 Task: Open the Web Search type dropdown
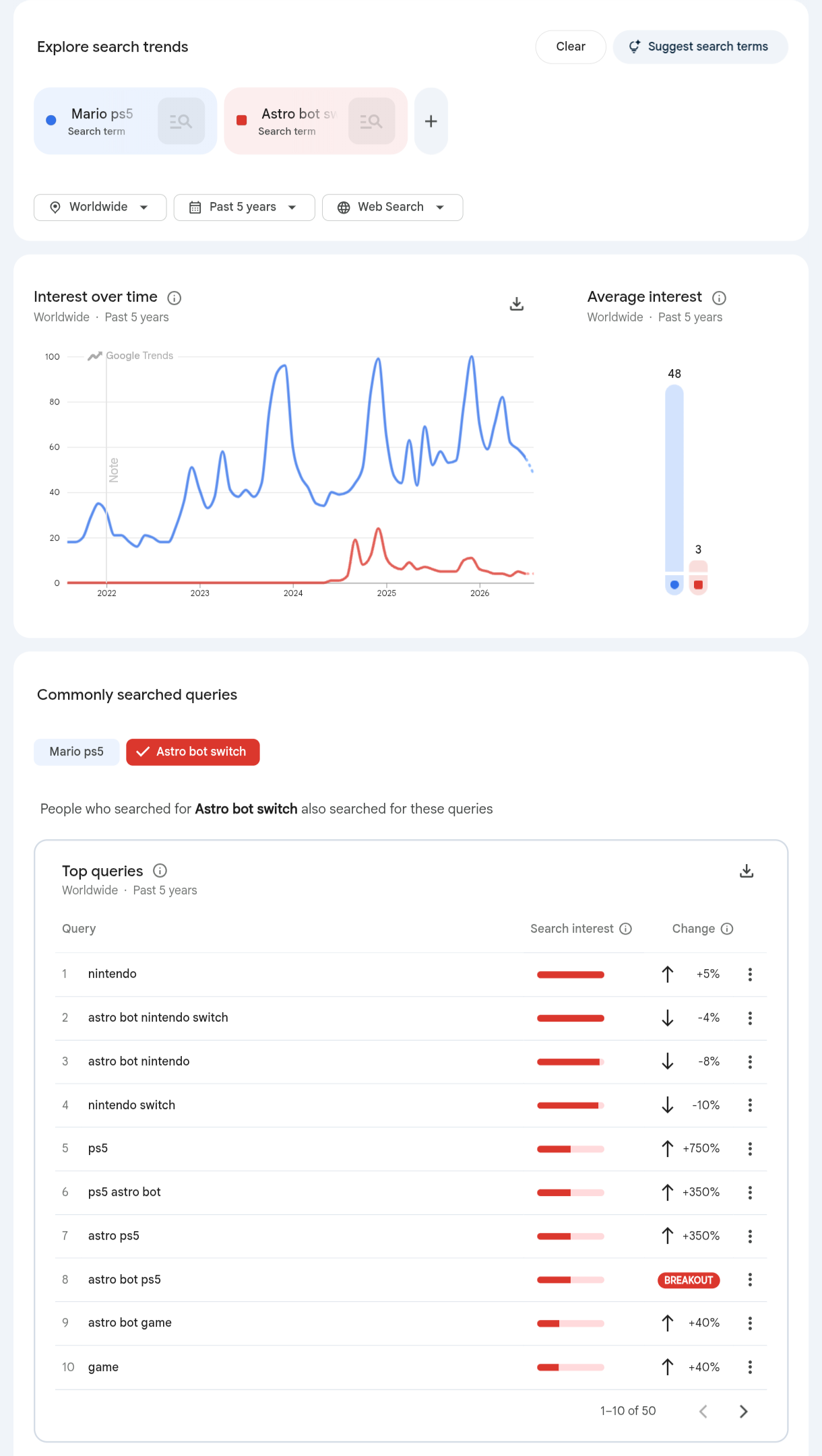(x=393, y=207)
